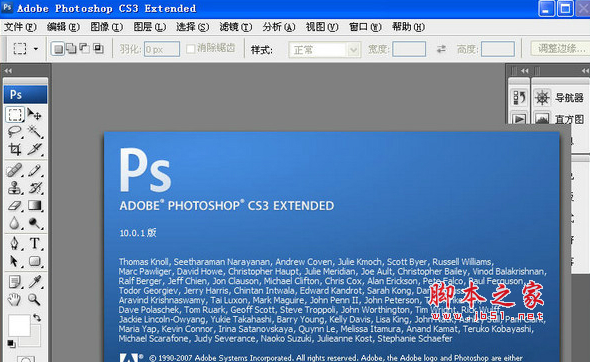Open the 选择(S) menu
590x362 pixels.
192,27
